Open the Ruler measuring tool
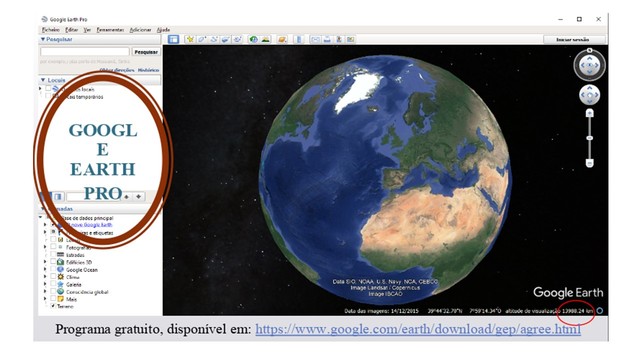 298,39
